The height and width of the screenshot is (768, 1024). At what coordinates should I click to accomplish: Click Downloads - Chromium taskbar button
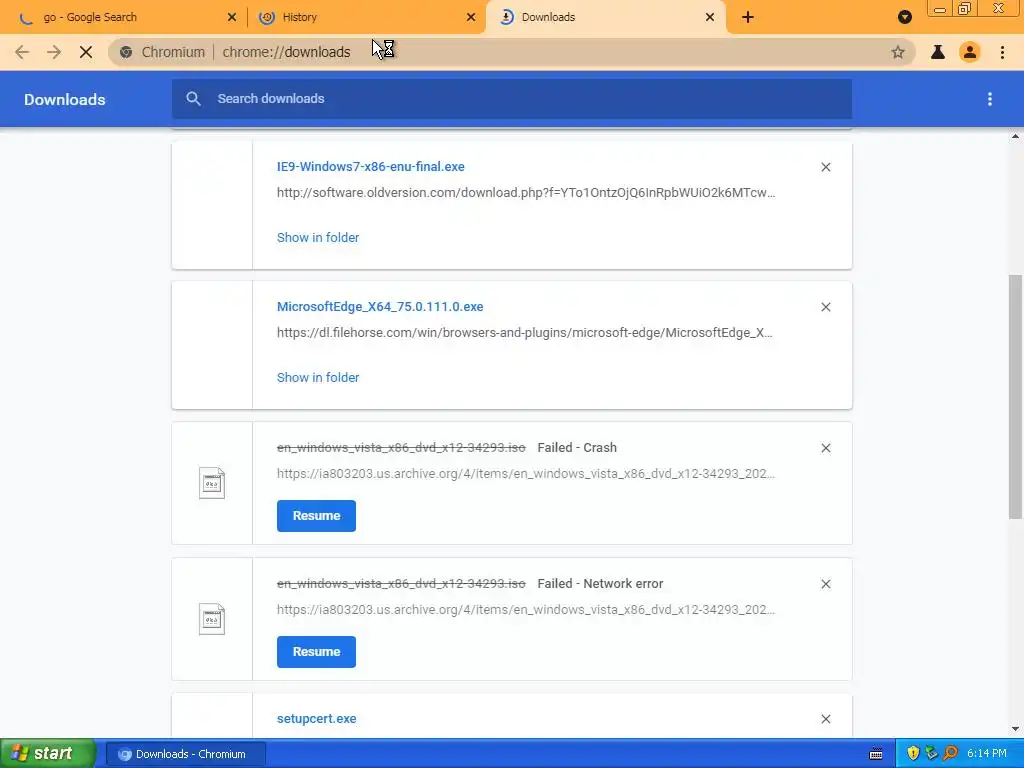(x=185, y=754)
